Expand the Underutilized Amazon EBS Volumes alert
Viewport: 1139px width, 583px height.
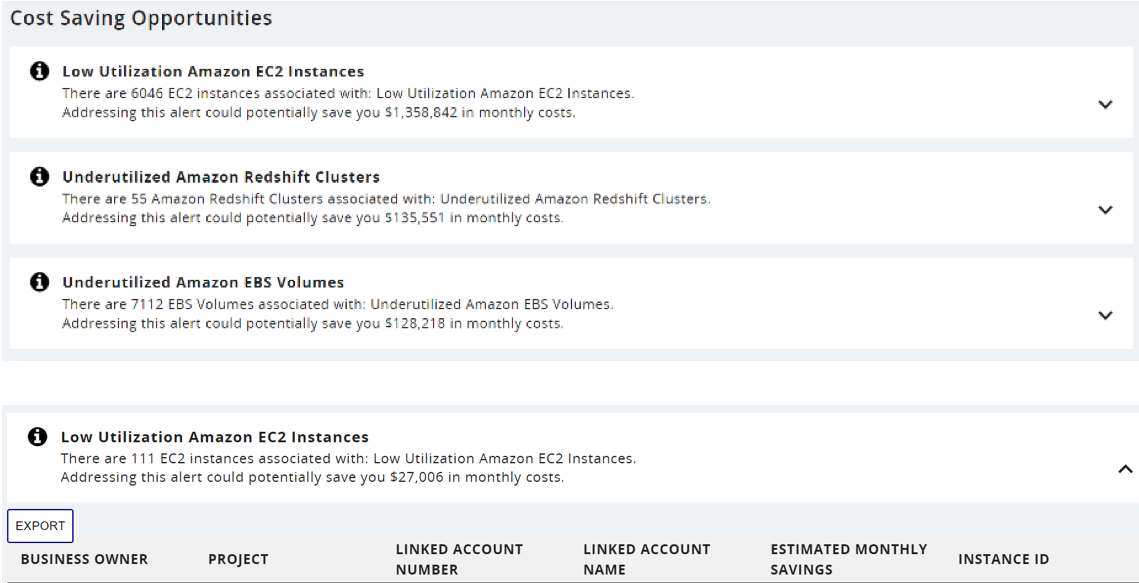(1105, 314)
